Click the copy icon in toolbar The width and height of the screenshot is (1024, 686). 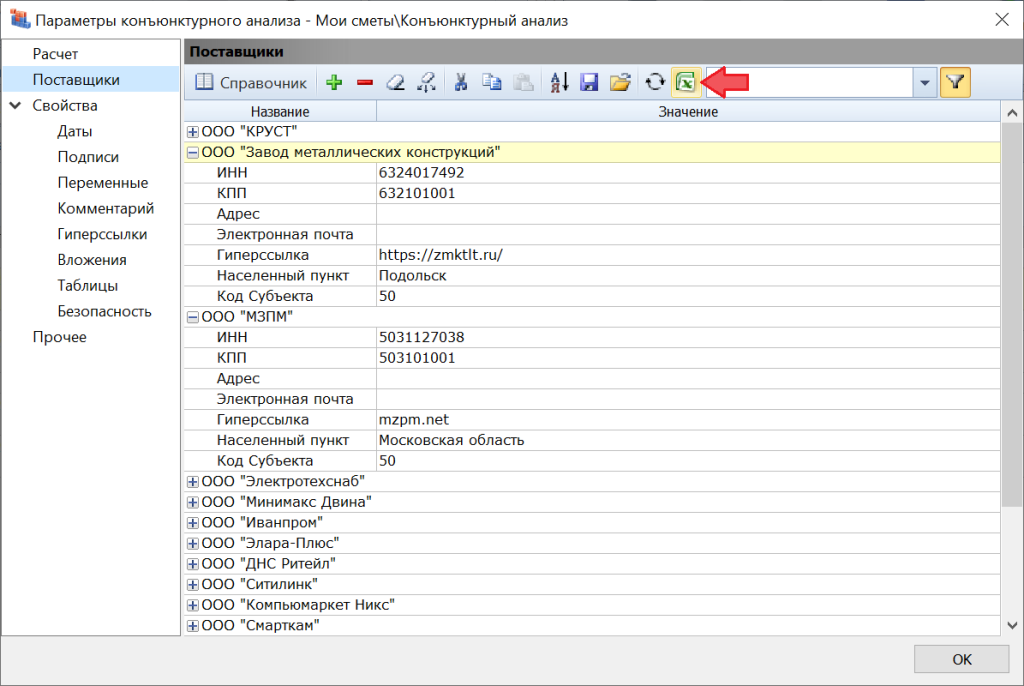coord(491,83)
